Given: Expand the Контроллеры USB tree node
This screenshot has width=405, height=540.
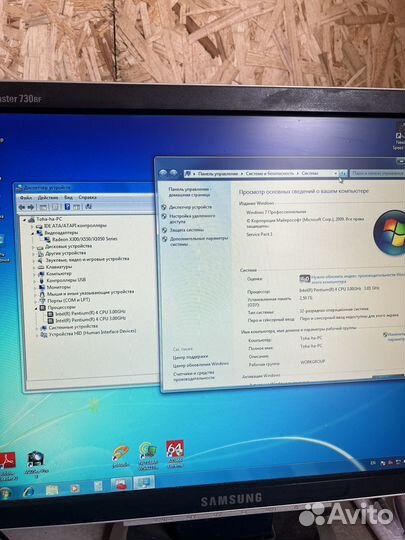Looking at the screenshot, I should point(35,281).
